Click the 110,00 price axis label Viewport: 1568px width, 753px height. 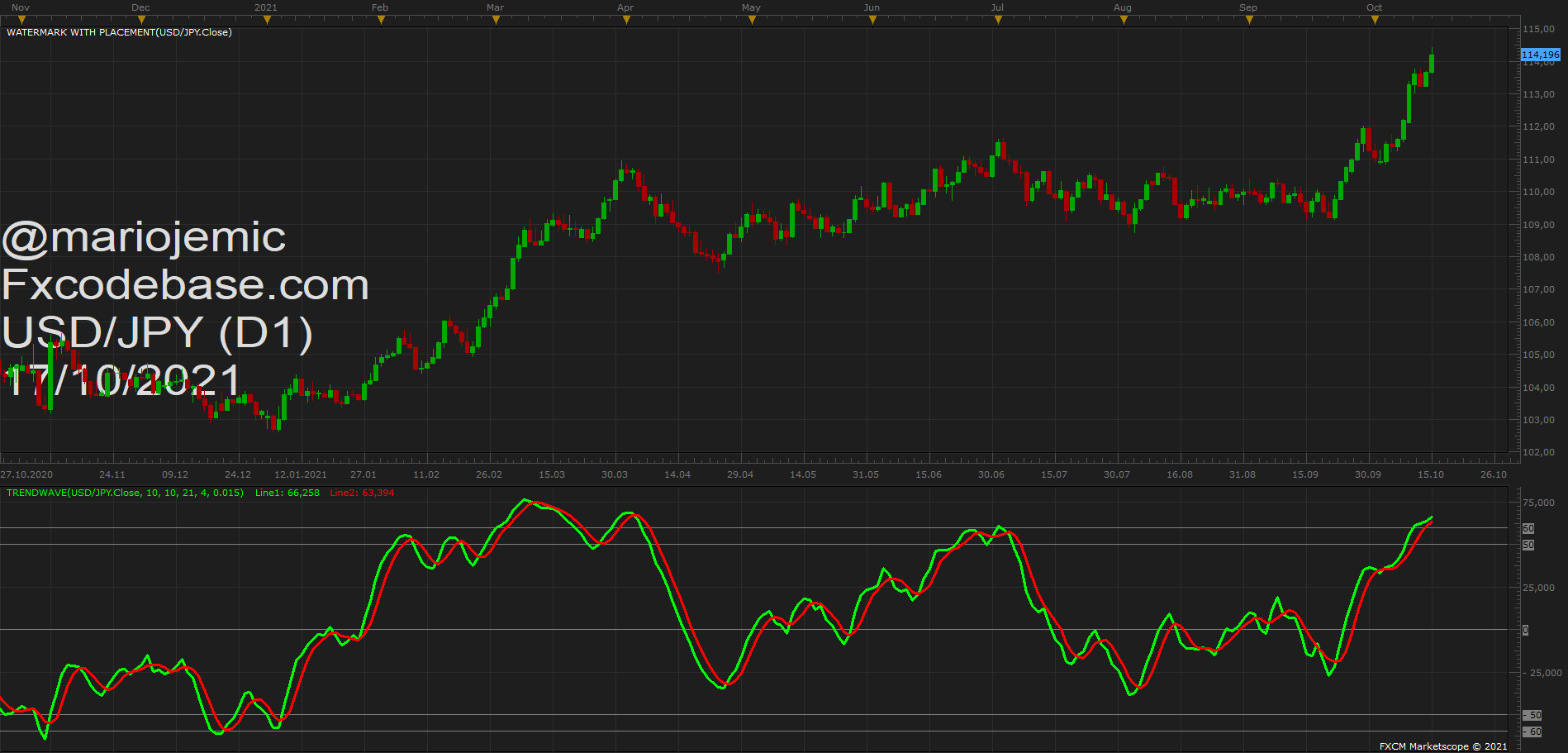[1538, 192]
